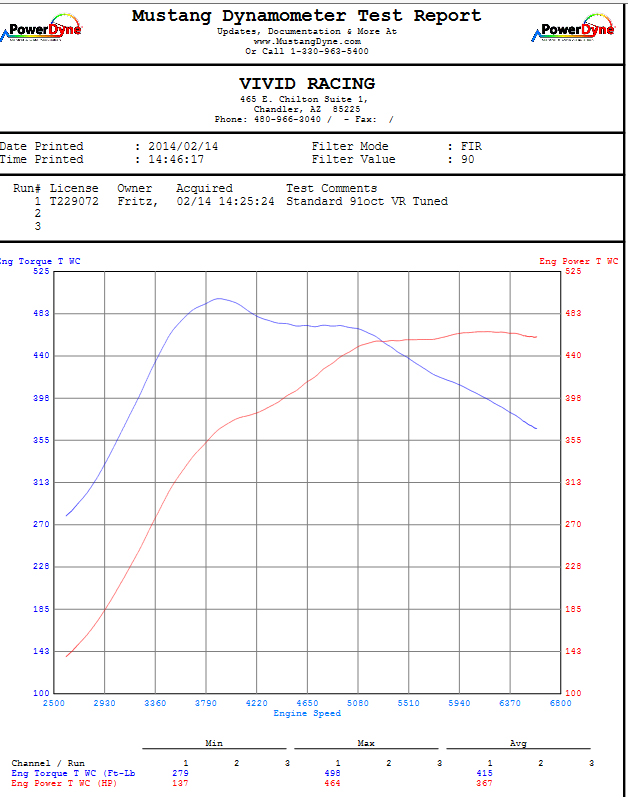628x798 pixels.
Task: Click the 4650 tick on the engine speed axis
Action: (307, 703)
